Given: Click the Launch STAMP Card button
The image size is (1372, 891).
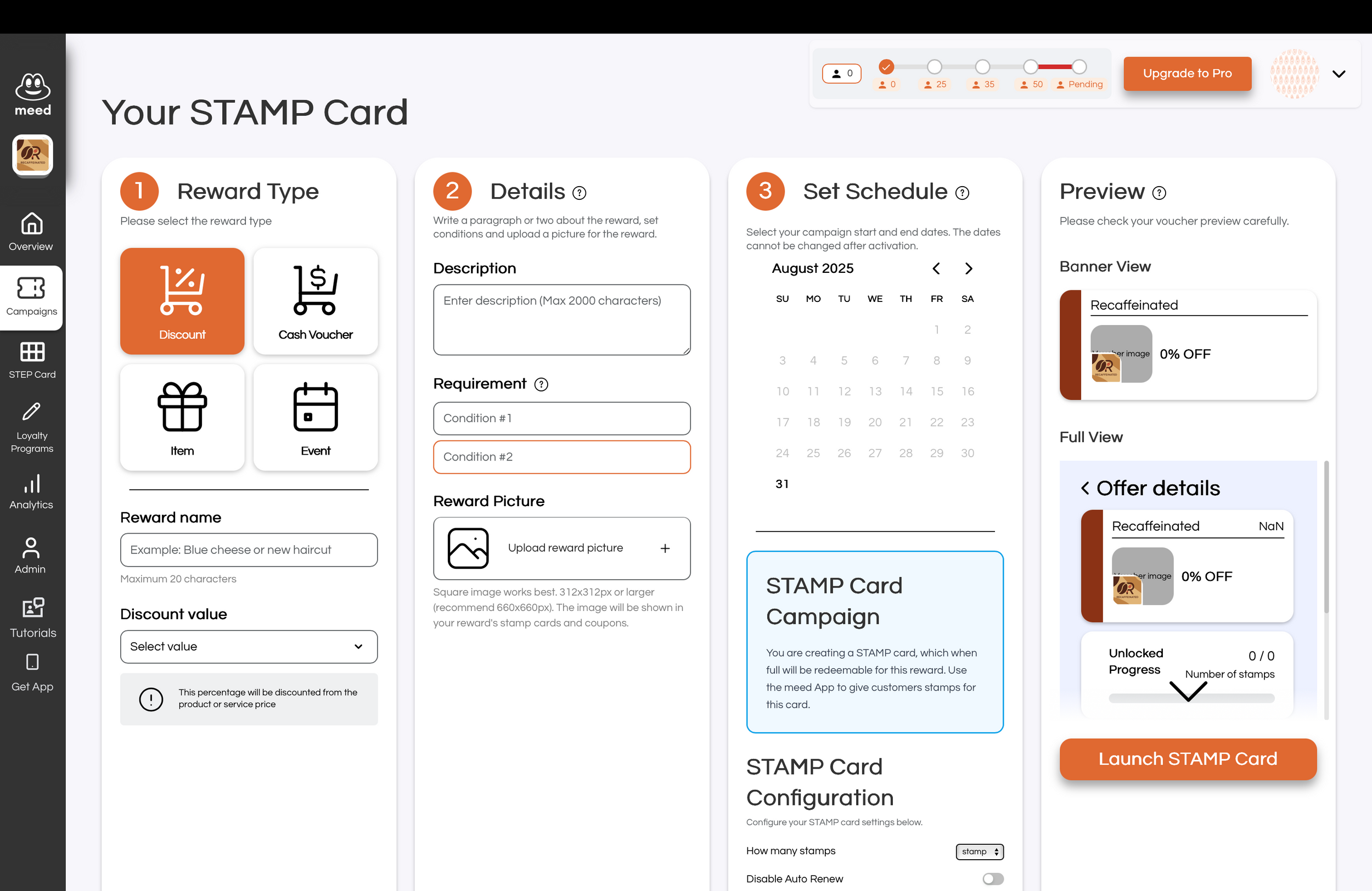Looking at the screenshot, I should tap(1188, 759).
